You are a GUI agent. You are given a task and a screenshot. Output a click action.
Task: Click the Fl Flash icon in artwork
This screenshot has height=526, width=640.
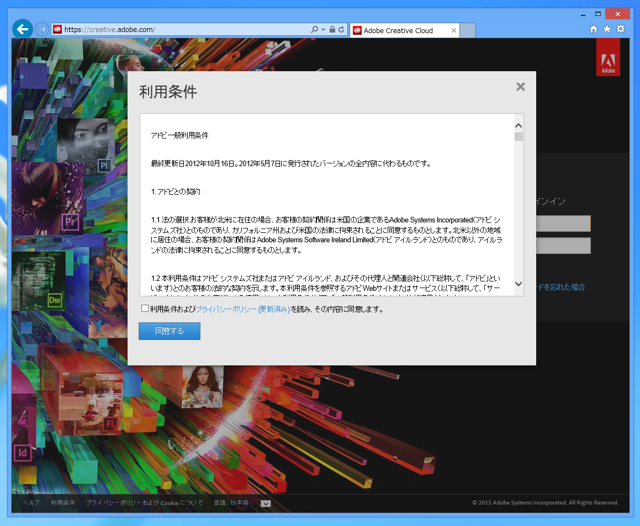click(x=109, y=424)
